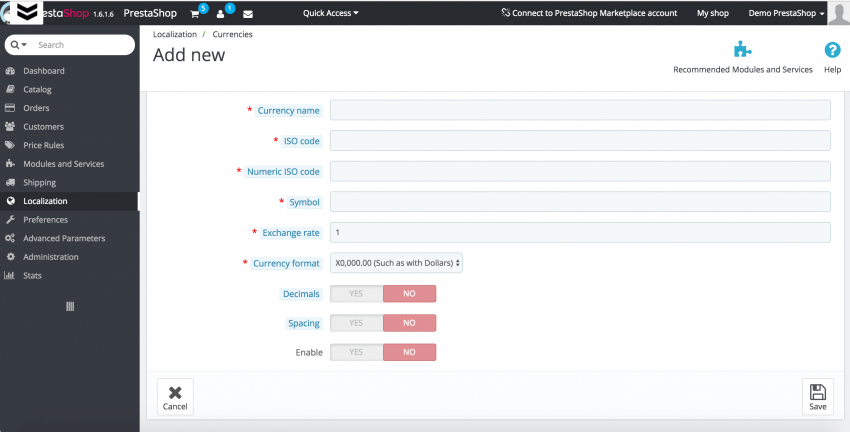This screenshot has height=432, width=850.
Task: Open the search filter magnifier dropdown
Action: [x=18, y=45]
